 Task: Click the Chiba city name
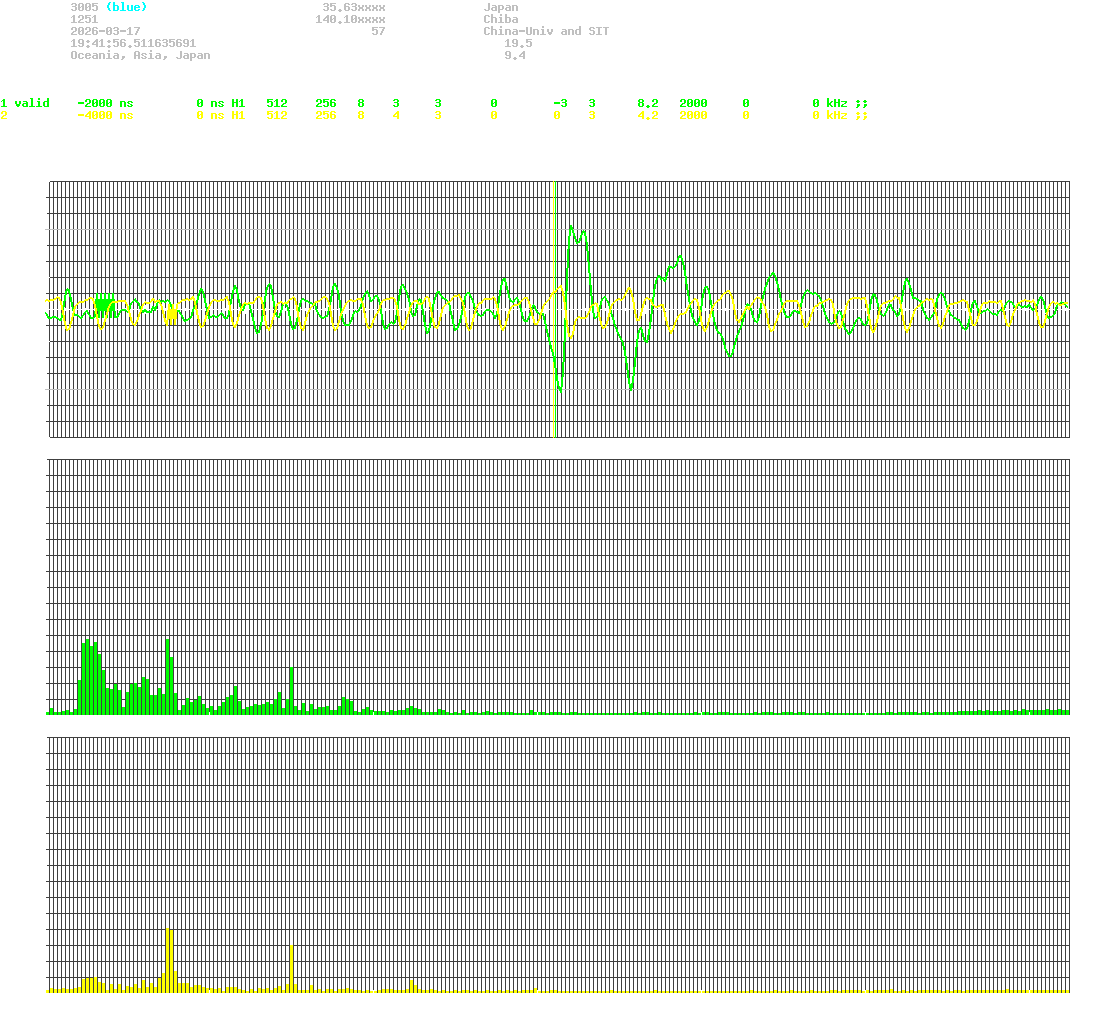[499, 19]
